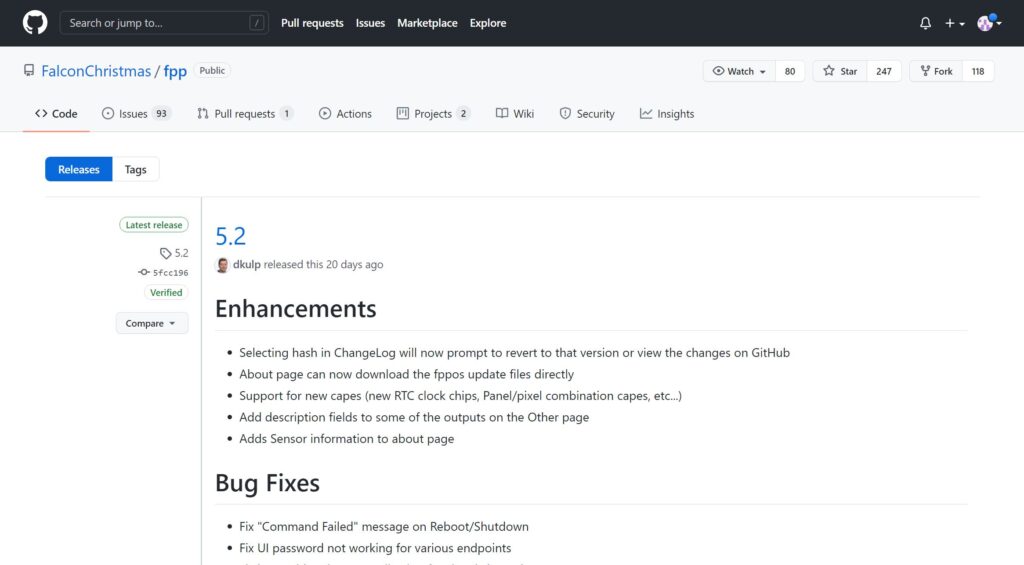Open the user profile avatar menu
Screen dimensions: 1024x565
click(x=988, y=23)
